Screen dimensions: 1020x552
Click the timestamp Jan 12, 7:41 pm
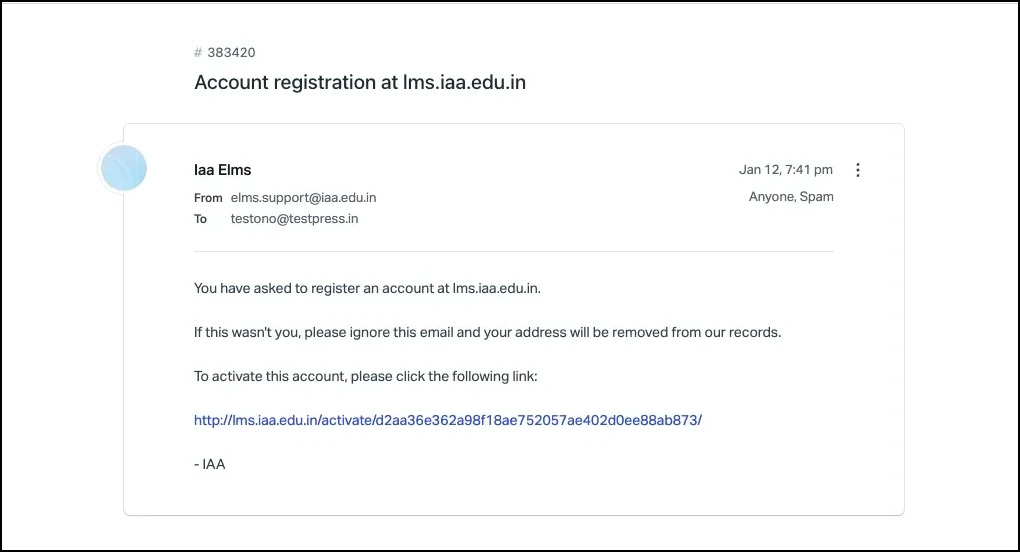785,170
